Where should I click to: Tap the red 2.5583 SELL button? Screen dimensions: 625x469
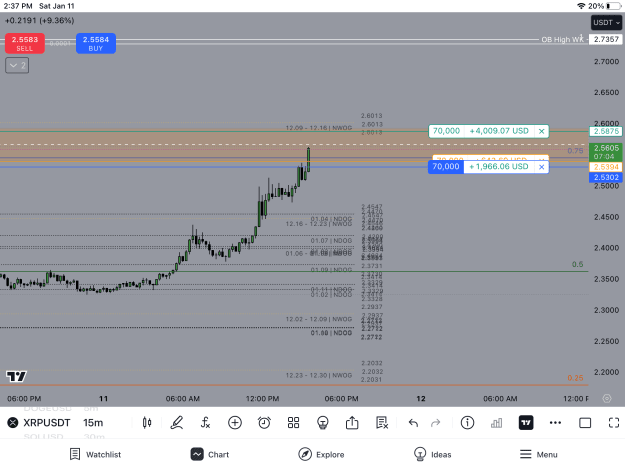pos(24,43)
